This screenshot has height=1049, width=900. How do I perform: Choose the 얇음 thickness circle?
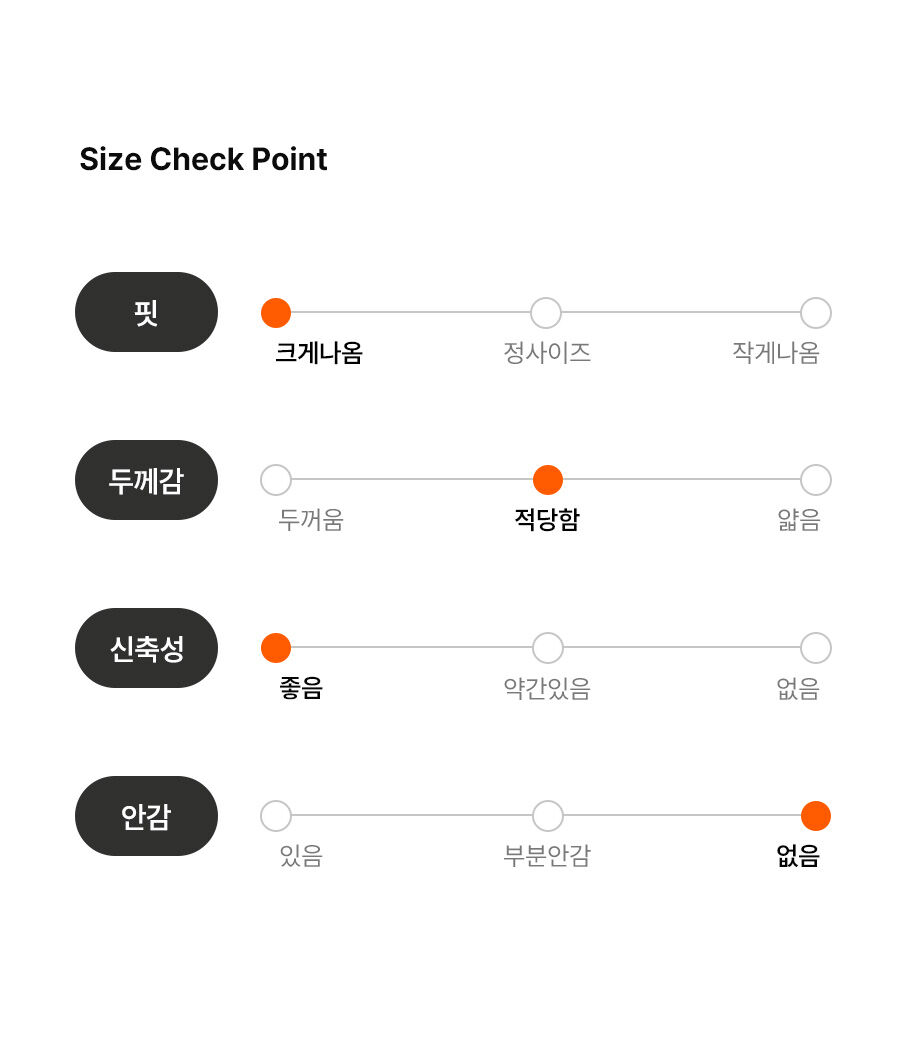(x=816, y=480)
